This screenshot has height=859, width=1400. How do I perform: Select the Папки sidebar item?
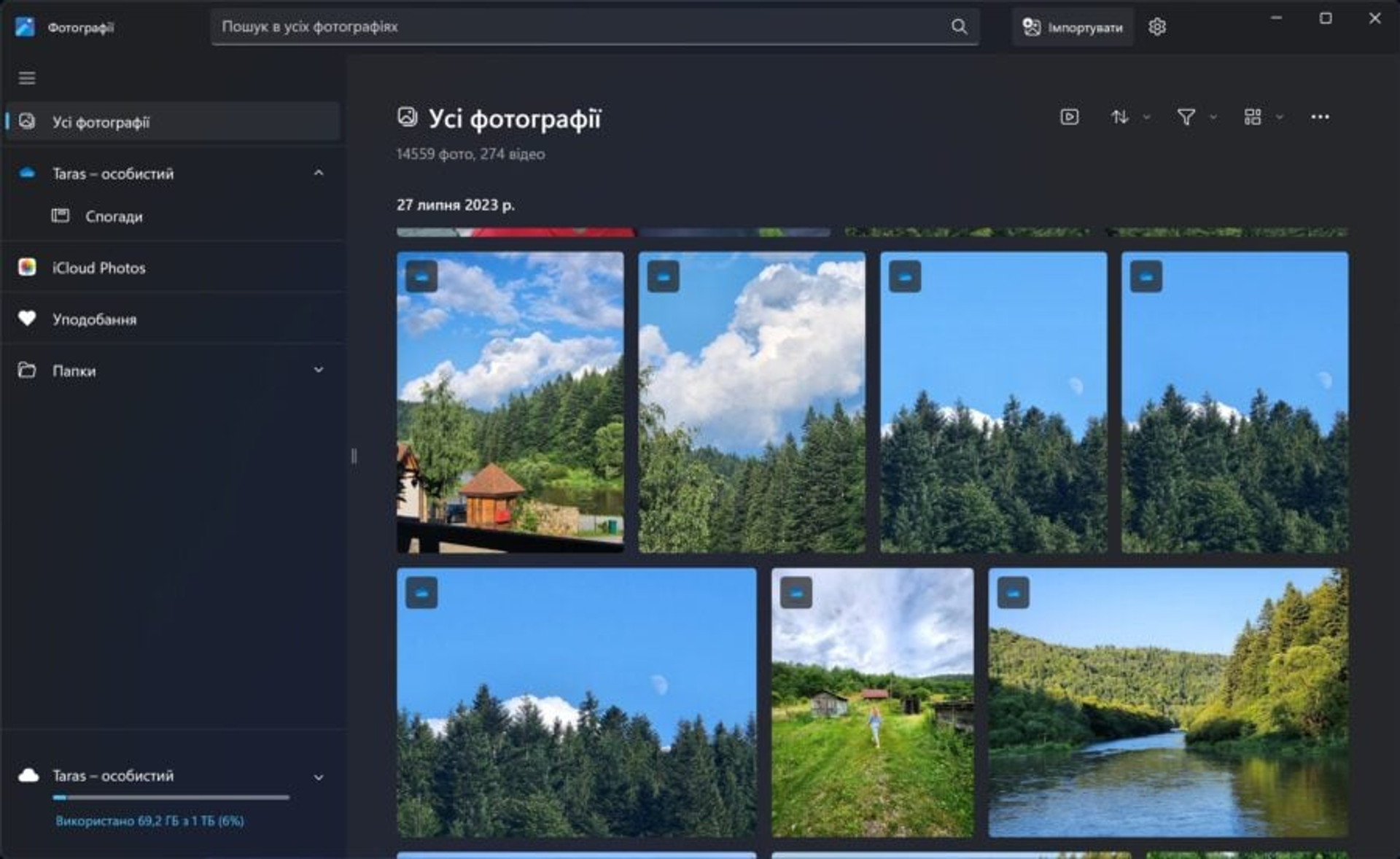(173, 370)
